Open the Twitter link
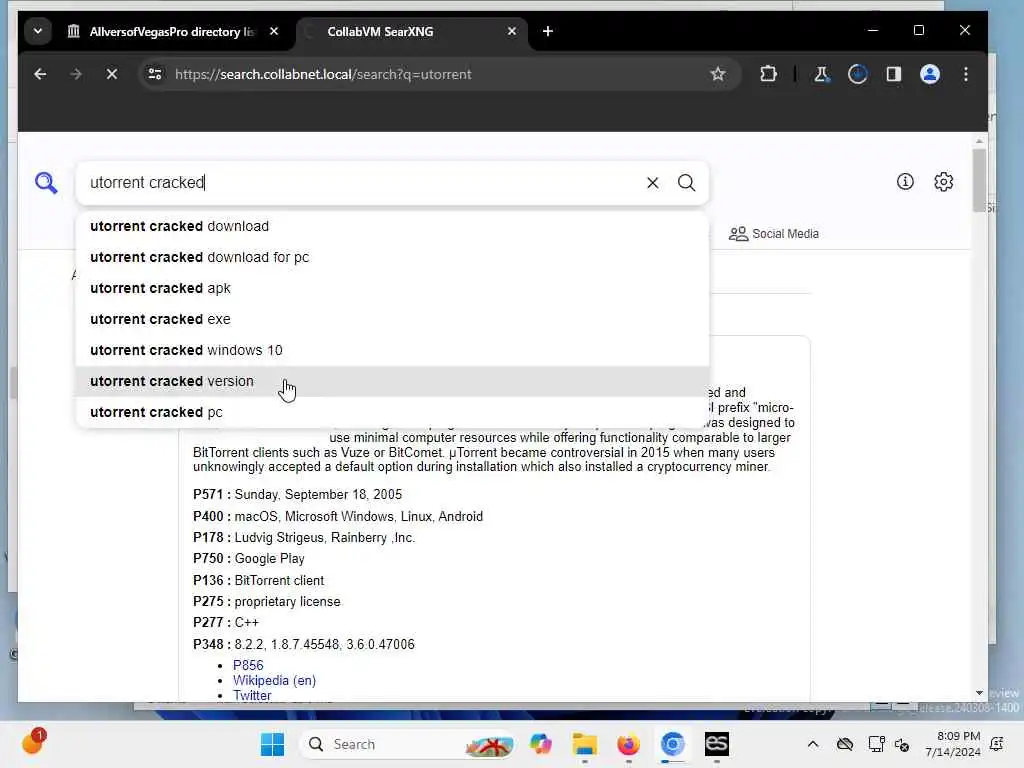Viewport: 1024px width, 768px height. pyautogui.click(x=252, y=696)
